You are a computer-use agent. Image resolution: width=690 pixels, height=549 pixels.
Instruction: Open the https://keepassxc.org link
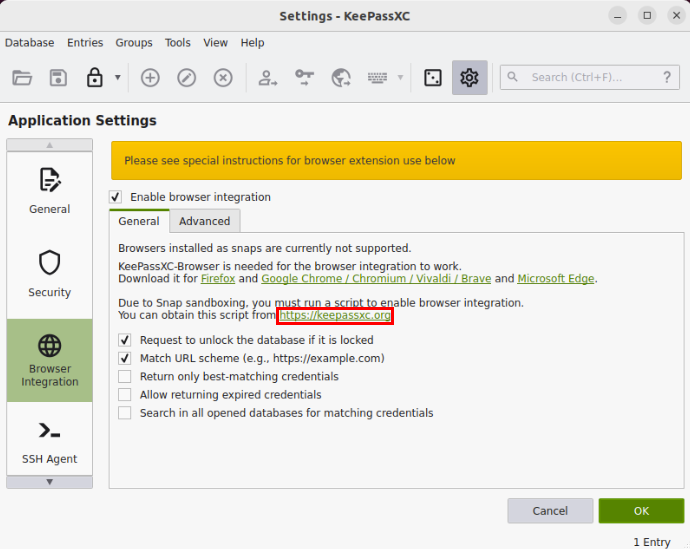pos(335,315)
